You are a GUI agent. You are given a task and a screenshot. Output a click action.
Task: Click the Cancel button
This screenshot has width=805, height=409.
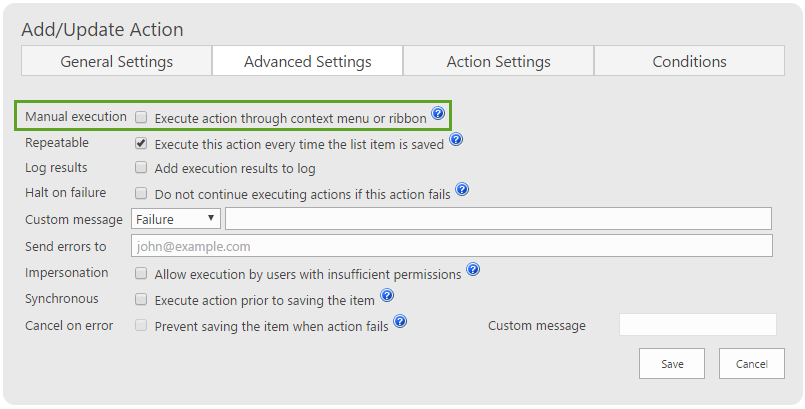click(x=752, y=363)
